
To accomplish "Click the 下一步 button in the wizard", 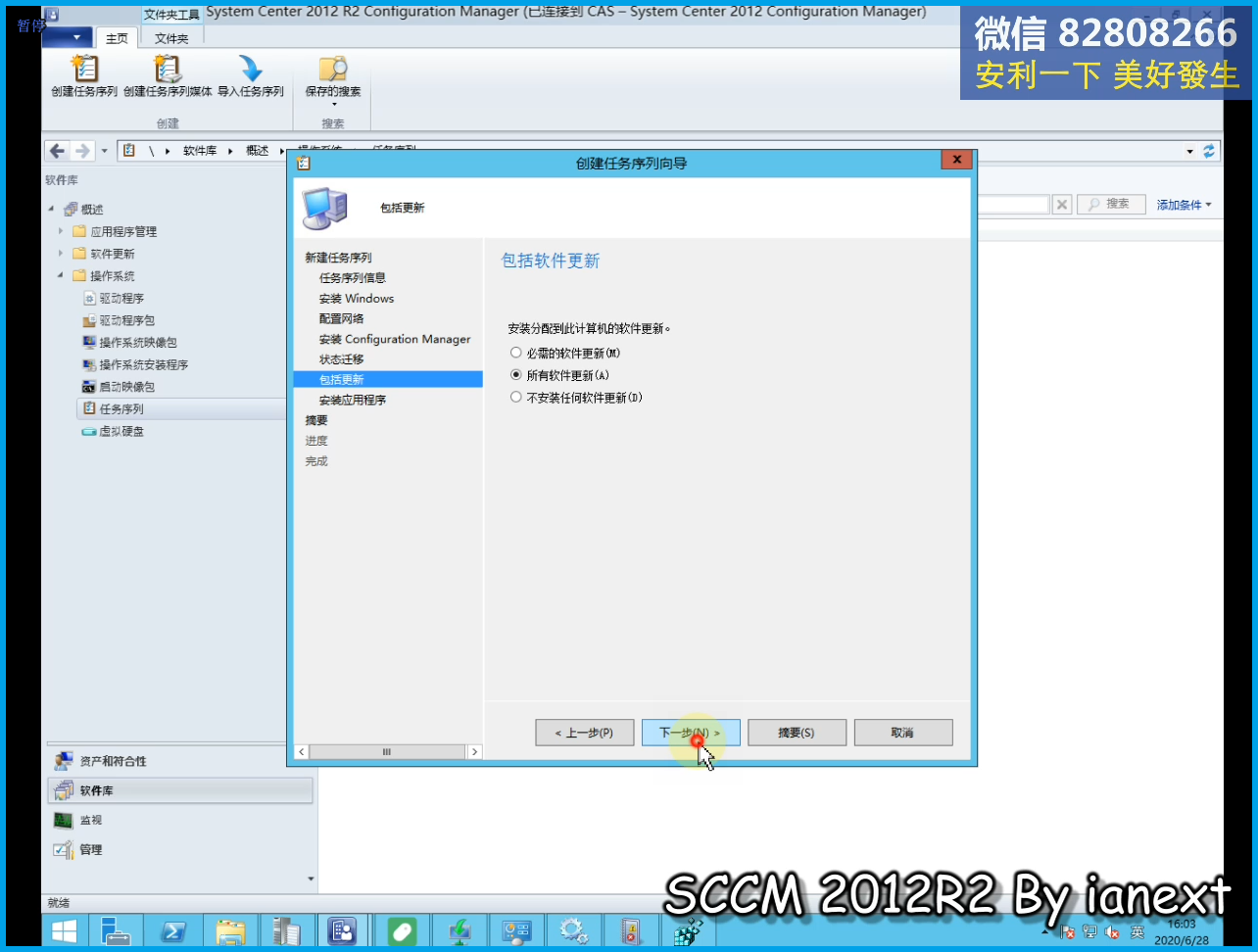I will (x=691, y=733).
